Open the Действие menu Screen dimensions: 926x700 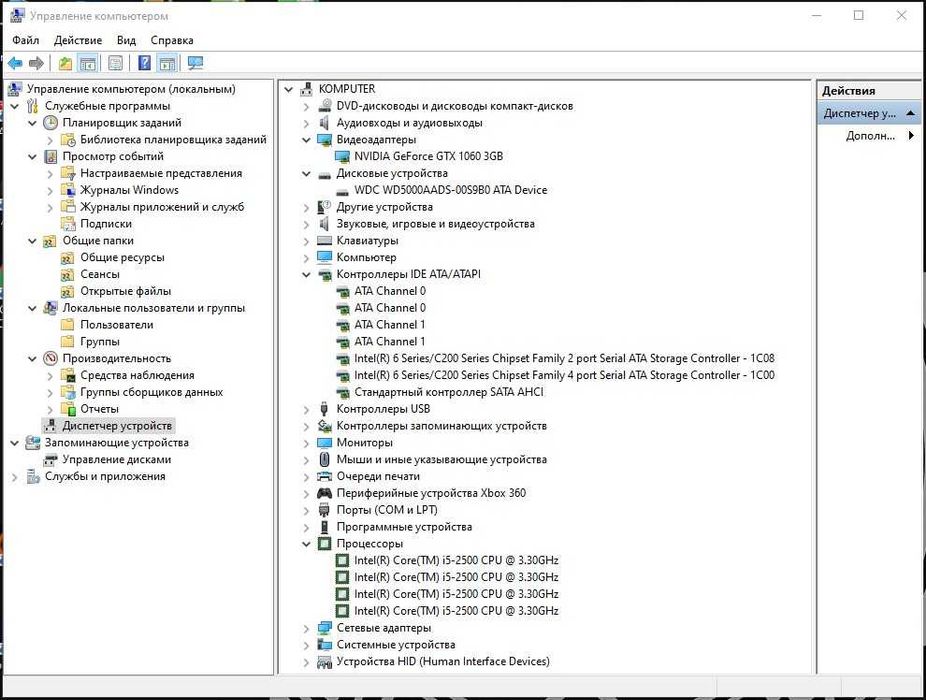click(x=78, y=40)
